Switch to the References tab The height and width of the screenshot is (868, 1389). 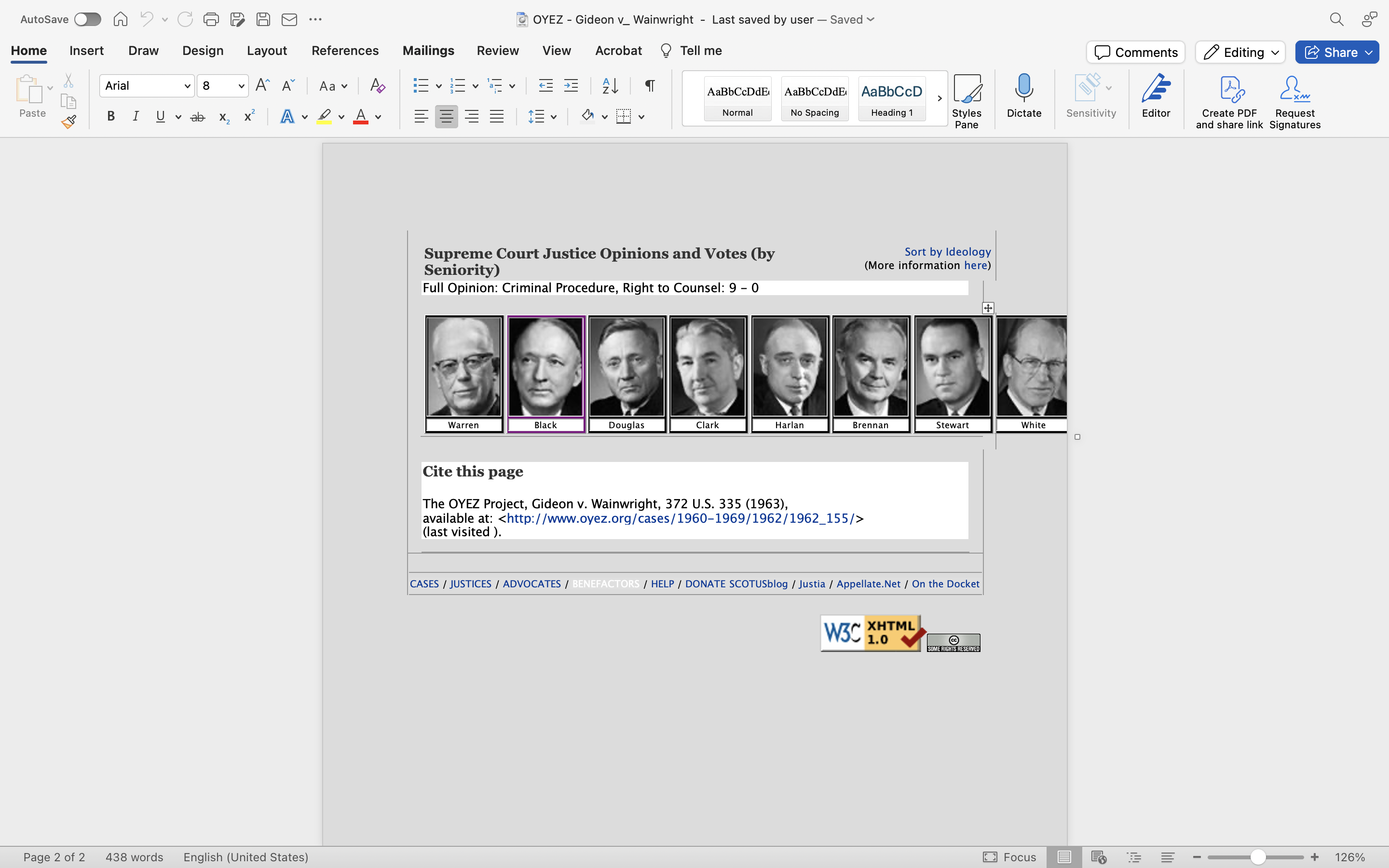coord(345,51)
